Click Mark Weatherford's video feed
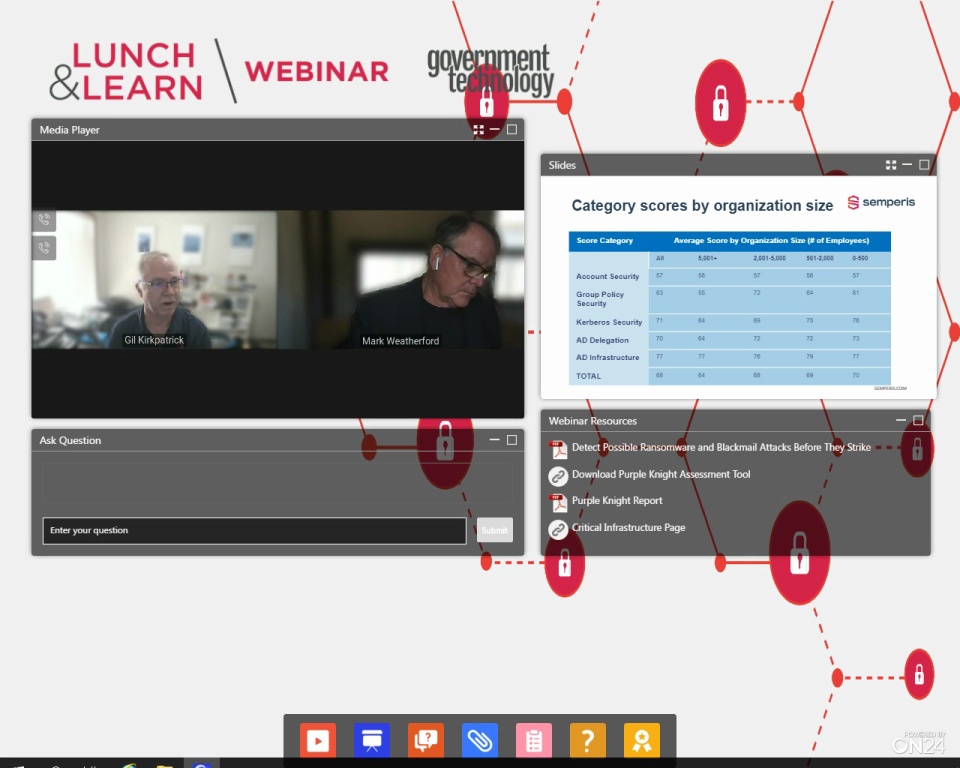 pos(400,280)
